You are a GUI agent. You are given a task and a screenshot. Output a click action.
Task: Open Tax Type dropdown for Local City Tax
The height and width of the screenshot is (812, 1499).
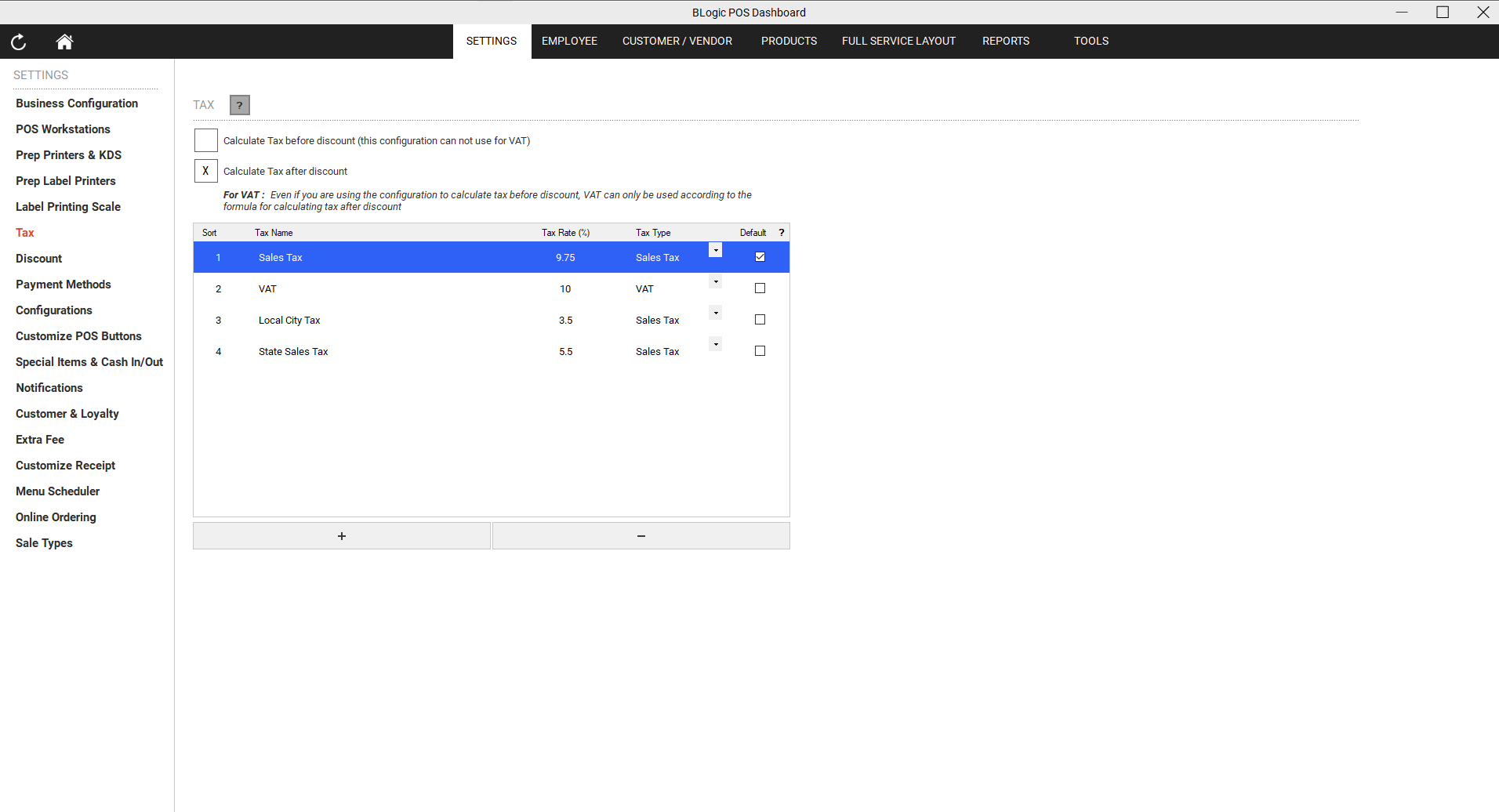coord(716,313)
